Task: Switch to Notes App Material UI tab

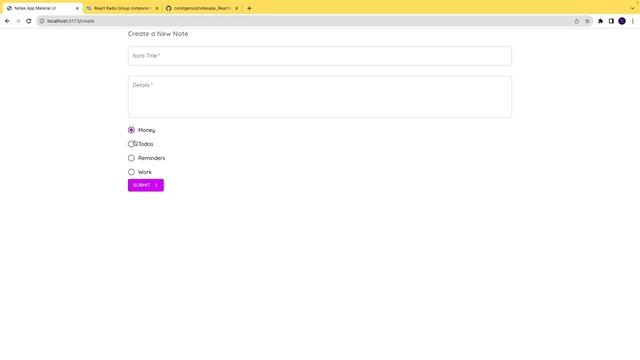Action: (x=42, y=8)
